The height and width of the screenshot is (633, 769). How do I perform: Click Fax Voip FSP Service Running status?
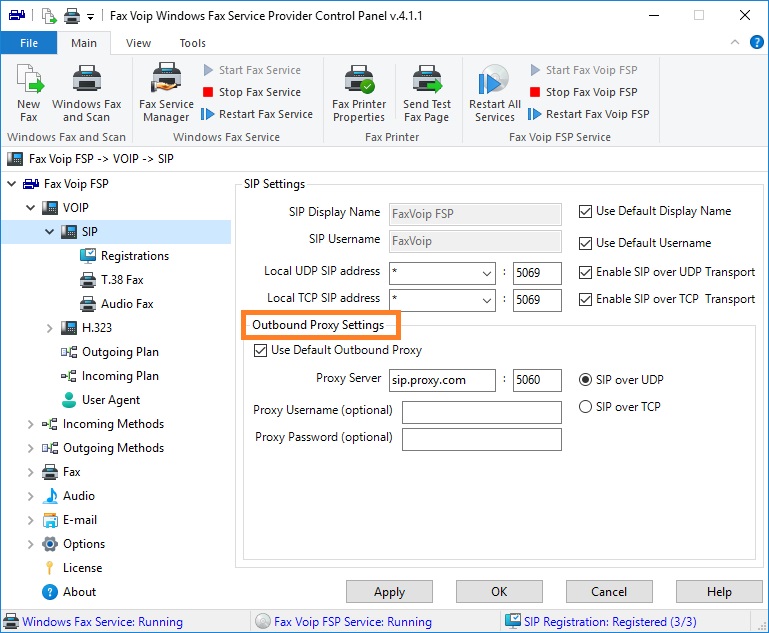click(353, 622)
